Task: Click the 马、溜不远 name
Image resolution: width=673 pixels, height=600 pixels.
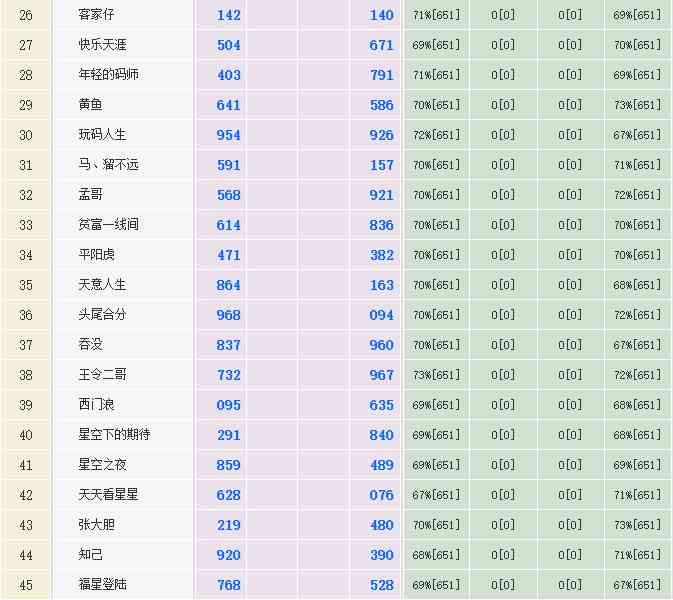Action: coord(108,165)
